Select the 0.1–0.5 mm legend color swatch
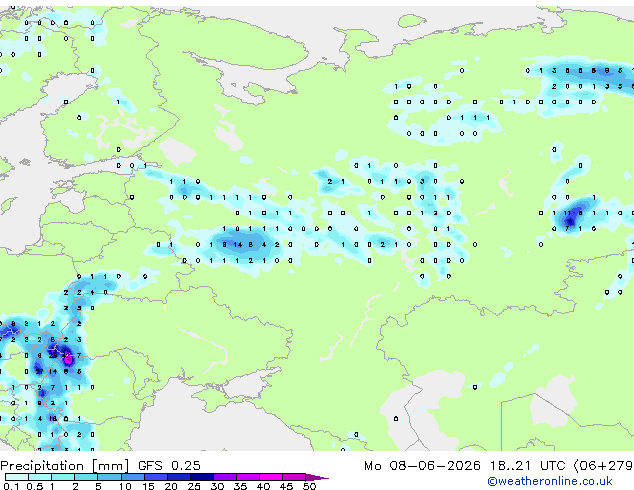The width and height of the screenshot is (634, 490). [17, 477]
